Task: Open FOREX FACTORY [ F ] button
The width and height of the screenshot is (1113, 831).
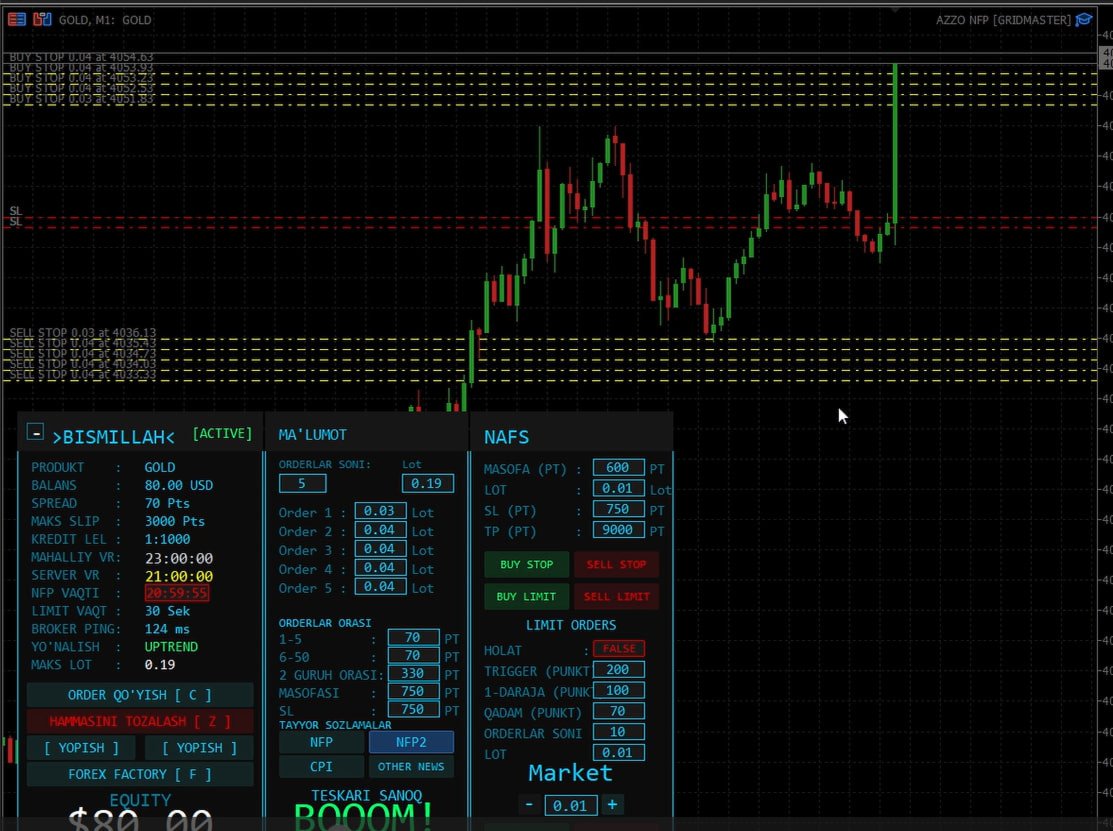Action: [x=140, y=774]
